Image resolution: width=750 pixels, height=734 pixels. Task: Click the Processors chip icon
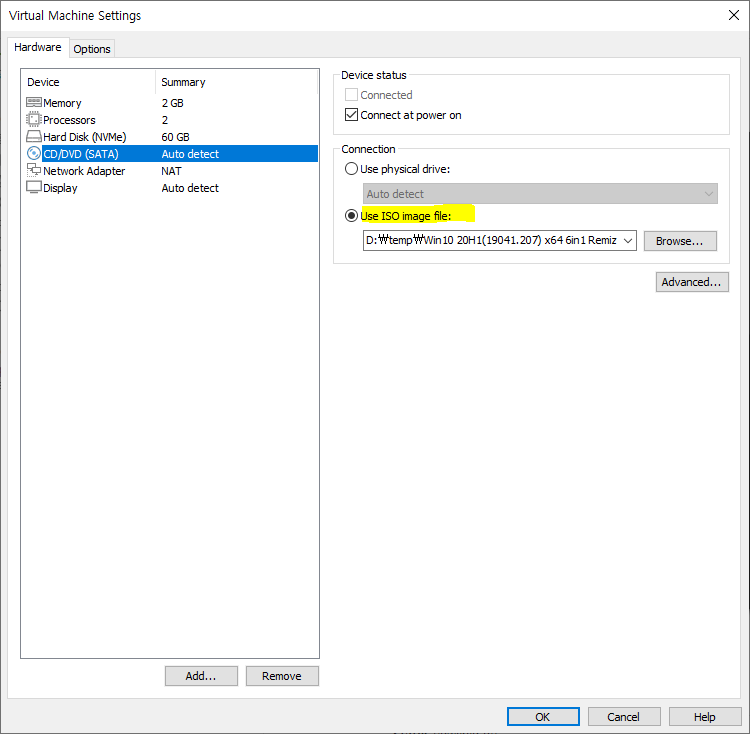33,119
